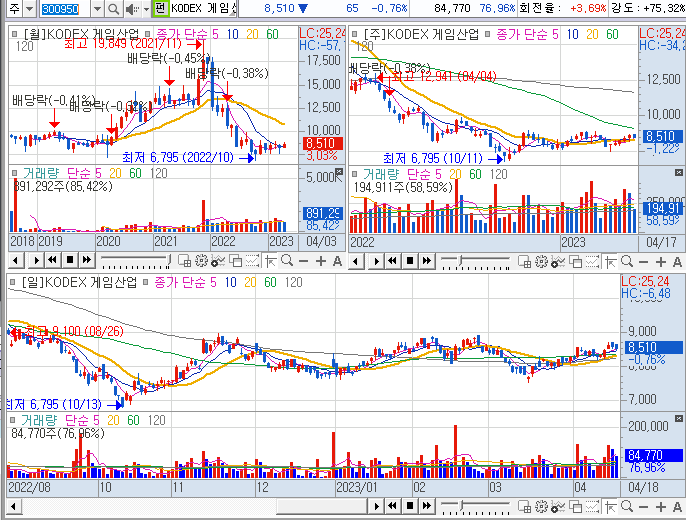Step monthly chart back one bar

point(16,261)
